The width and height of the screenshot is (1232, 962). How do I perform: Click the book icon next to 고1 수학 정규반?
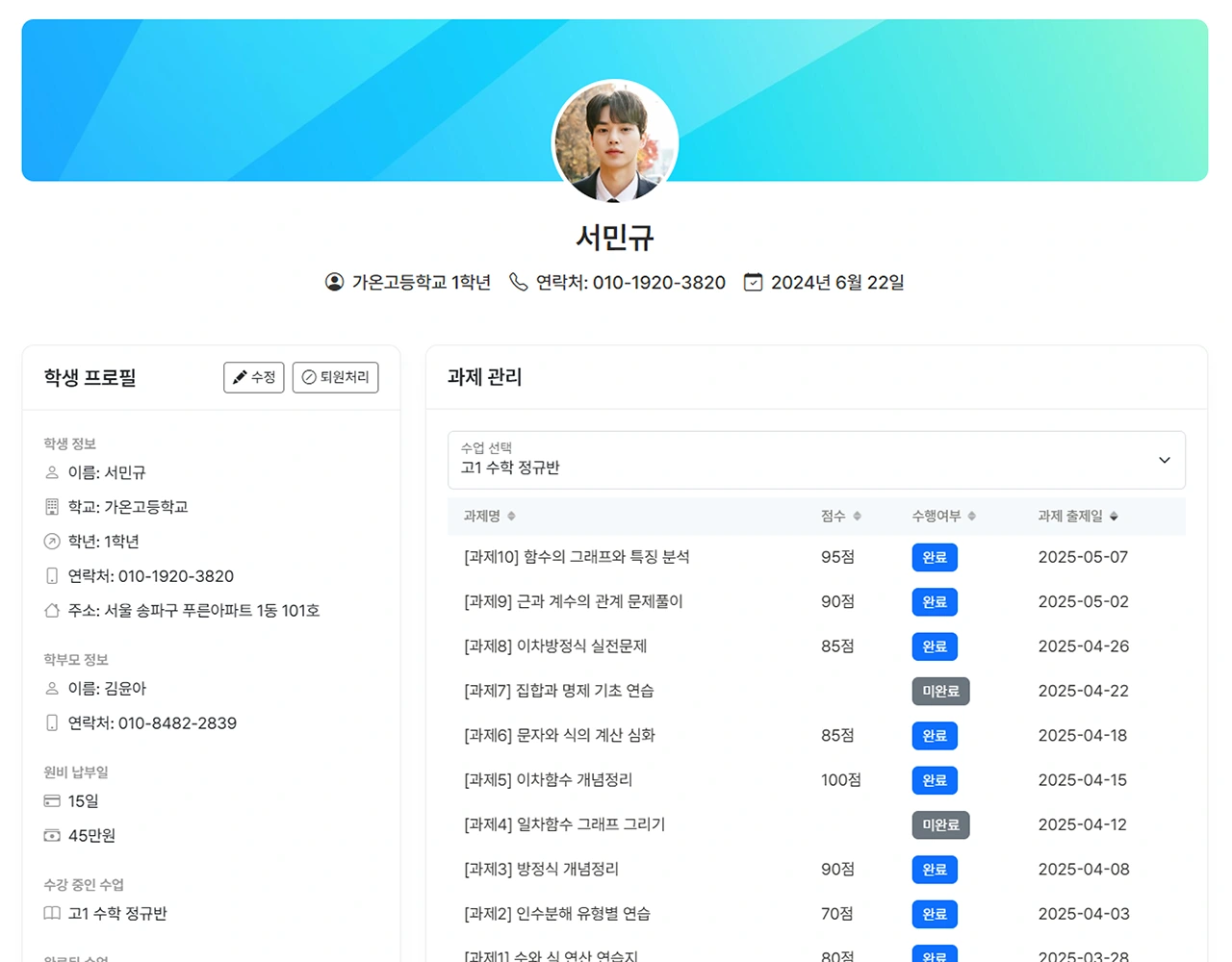point(52,914)
